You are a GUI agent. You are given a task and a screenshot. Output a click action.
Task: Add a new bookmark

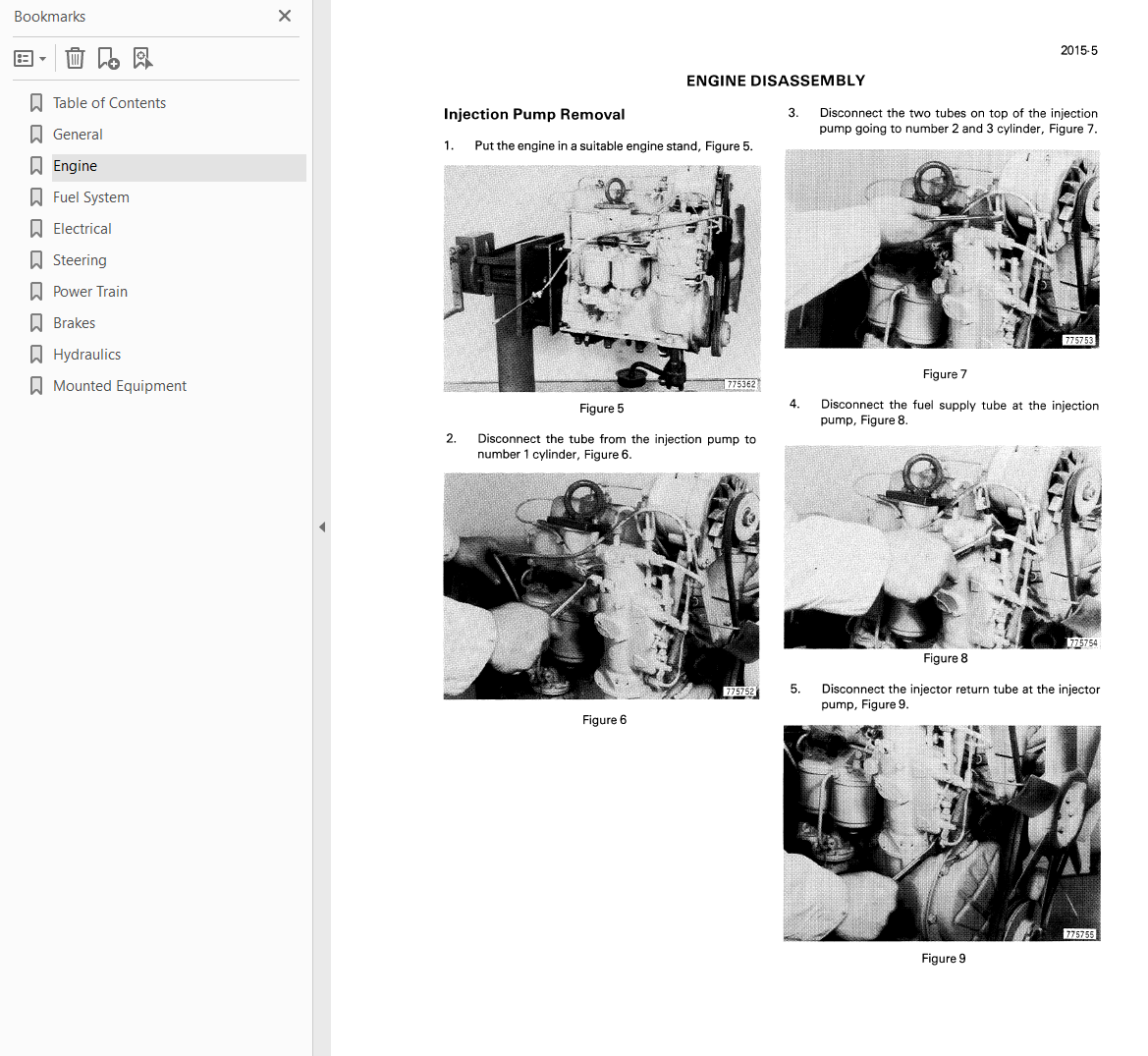coord(108,58)
